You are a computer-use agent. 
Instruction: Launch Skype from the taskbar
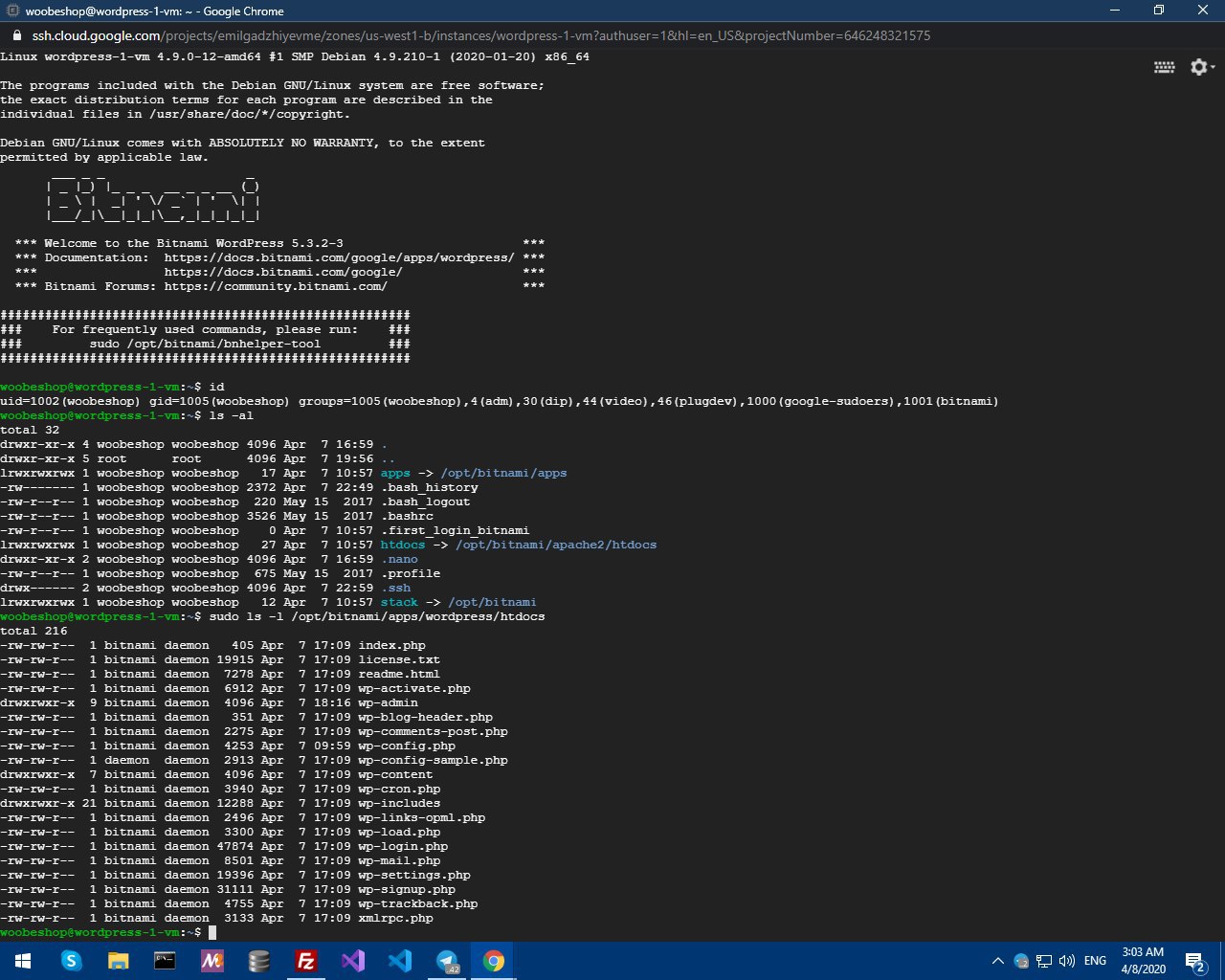(71, 961)
